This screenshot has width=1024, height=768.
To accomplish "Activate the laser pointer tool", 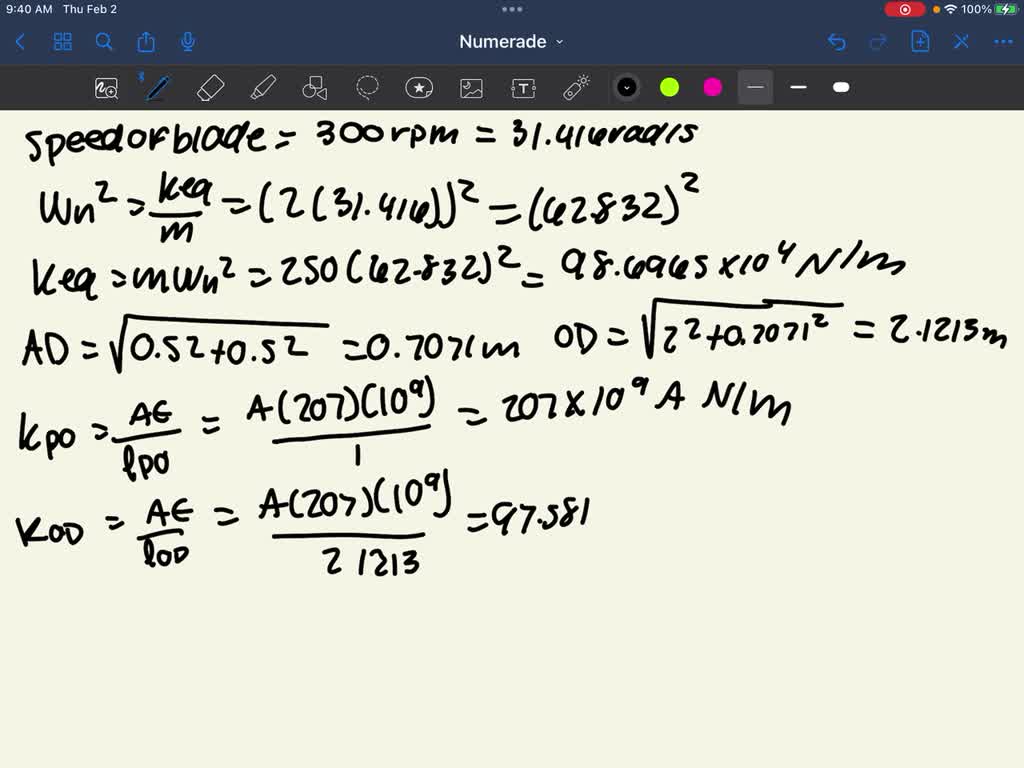I will pos(576,88).
